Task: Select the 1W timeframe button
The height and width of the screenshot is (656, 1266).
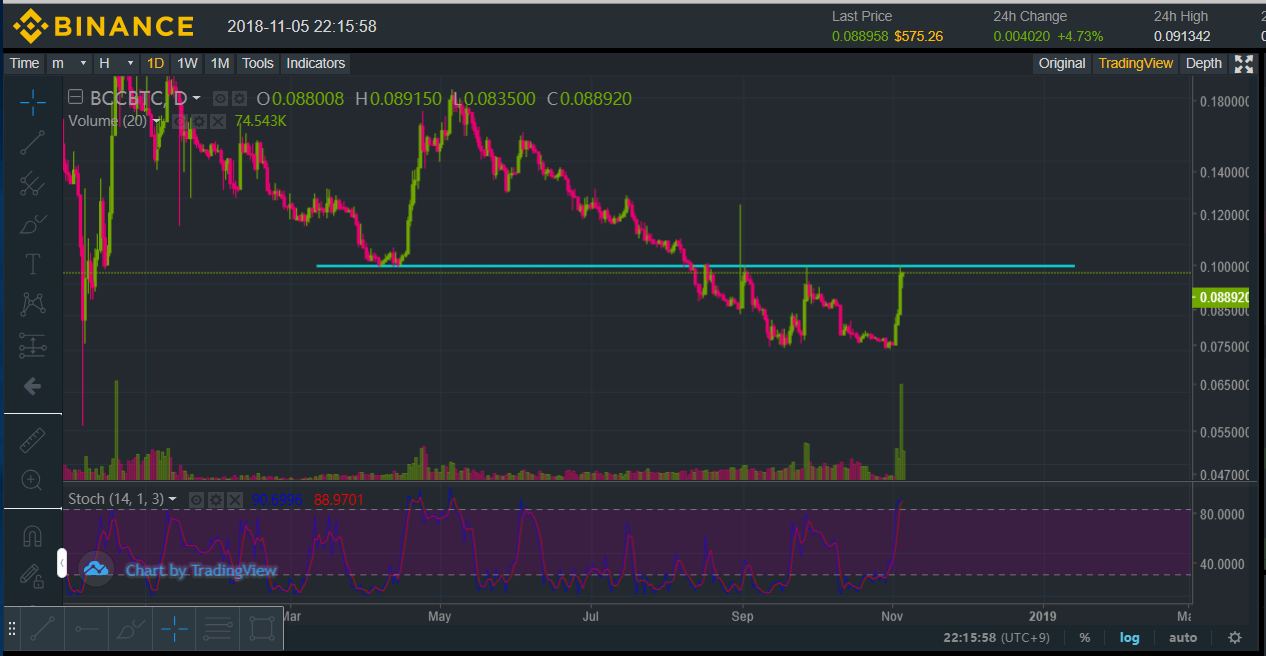Action: pos(187,63)
